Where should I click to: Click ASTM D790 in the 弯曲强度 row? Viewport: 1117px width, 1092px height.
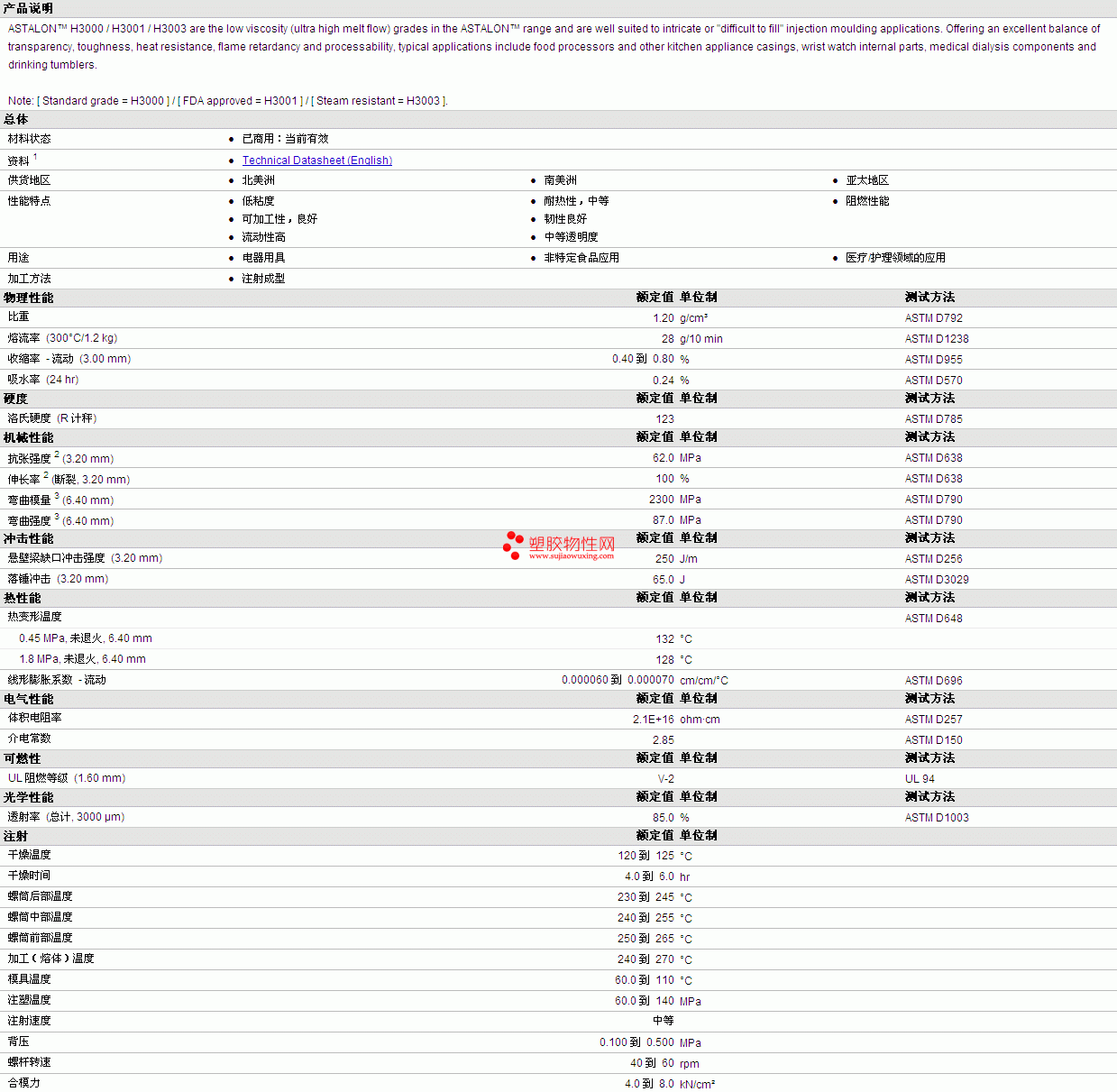[934, 520]
